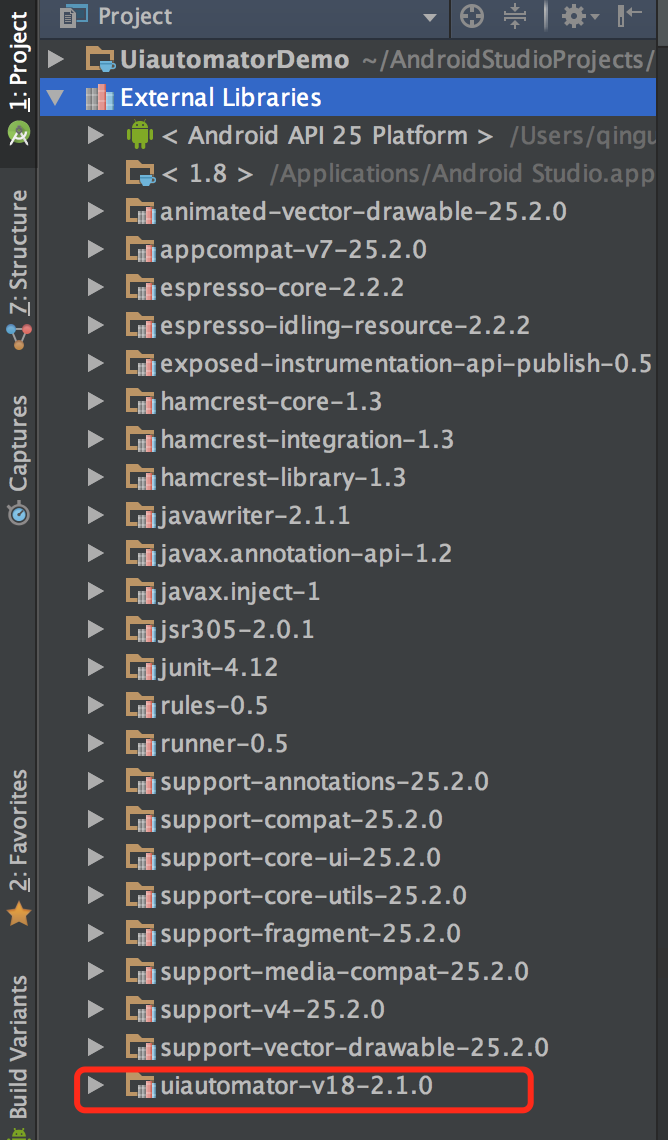Click the collapse all icon in Project toolbar

coord(515,16)
